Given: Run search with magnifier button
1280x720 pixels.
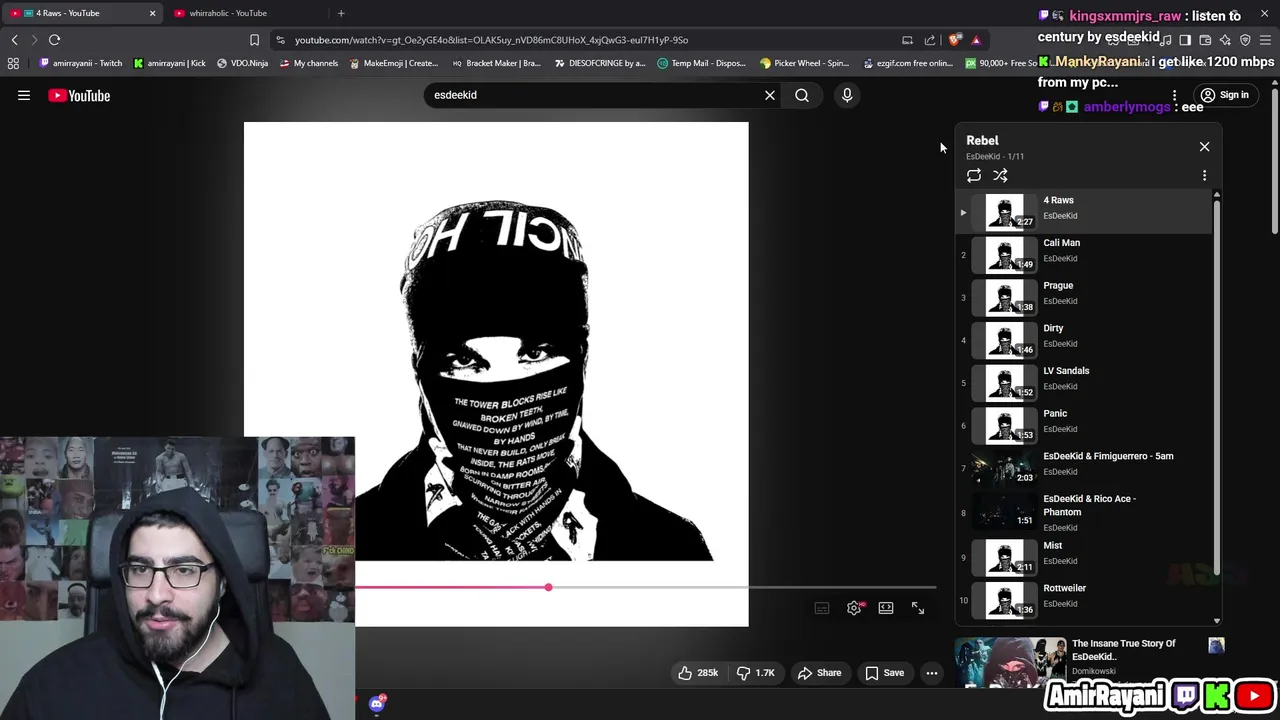Looking at the screenshot, I should coord(802,95).
